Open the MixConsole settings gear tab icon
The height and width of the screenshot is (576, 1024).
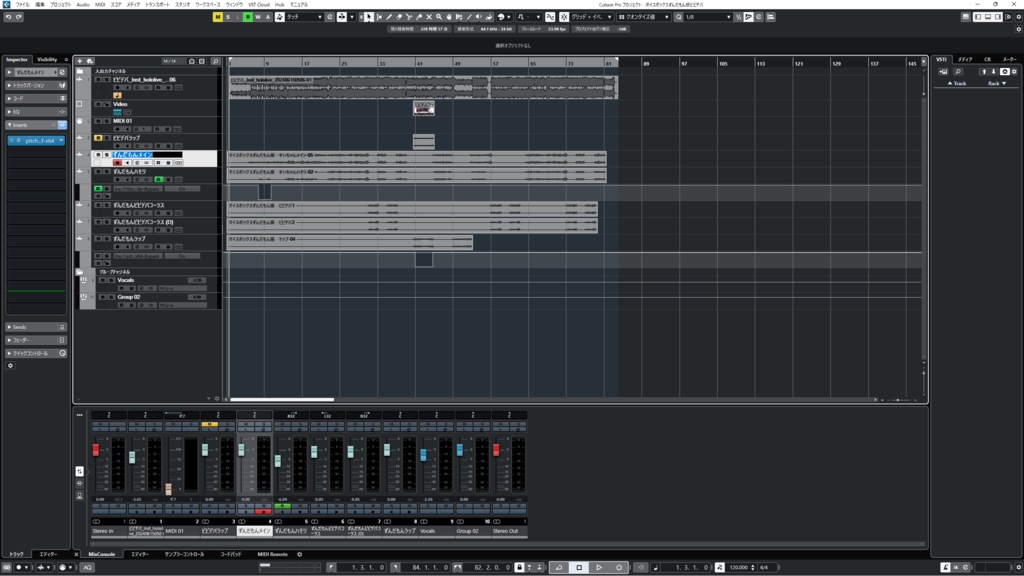[300, 554]
